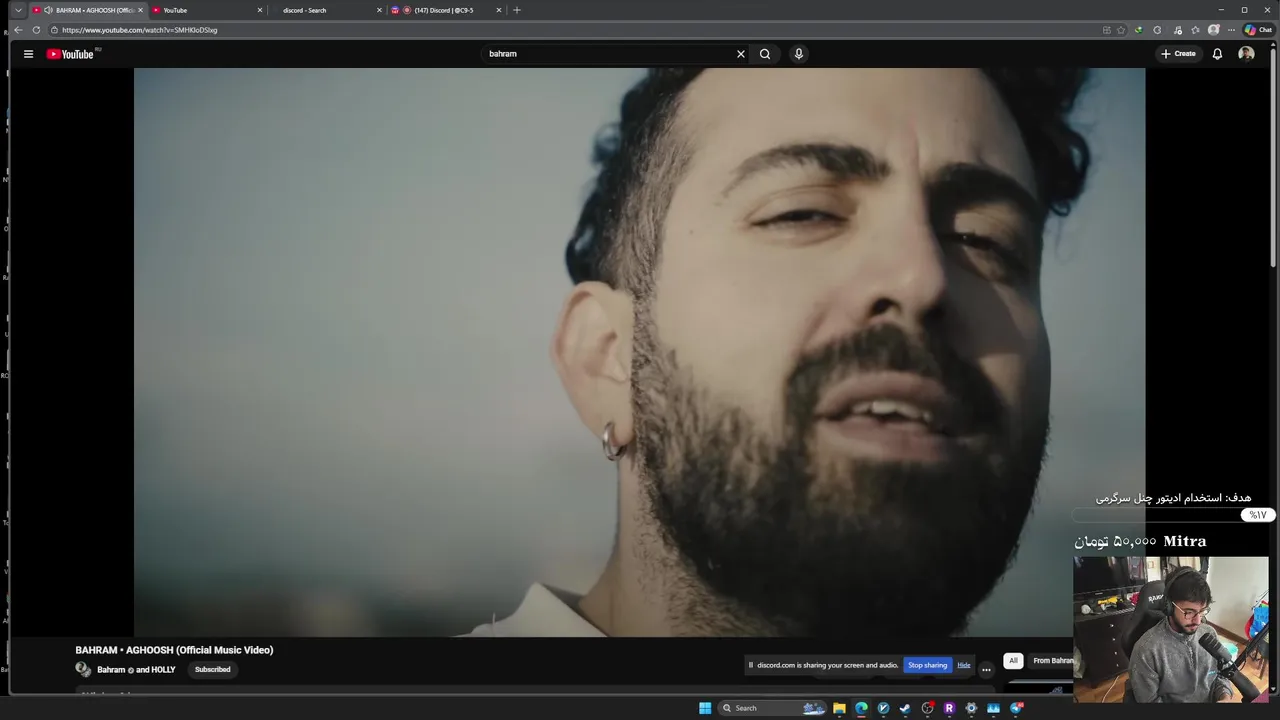The height and width of the screenshot is (720, 1280).
Task: Pause the AGHOOSH music video player
Action: 640,352
